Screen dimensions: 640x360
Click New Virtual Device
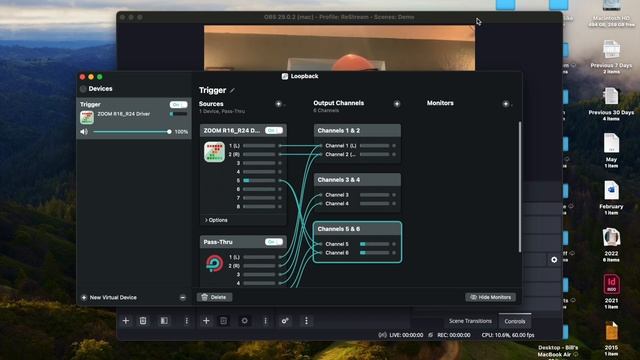[x=113, y=298]
